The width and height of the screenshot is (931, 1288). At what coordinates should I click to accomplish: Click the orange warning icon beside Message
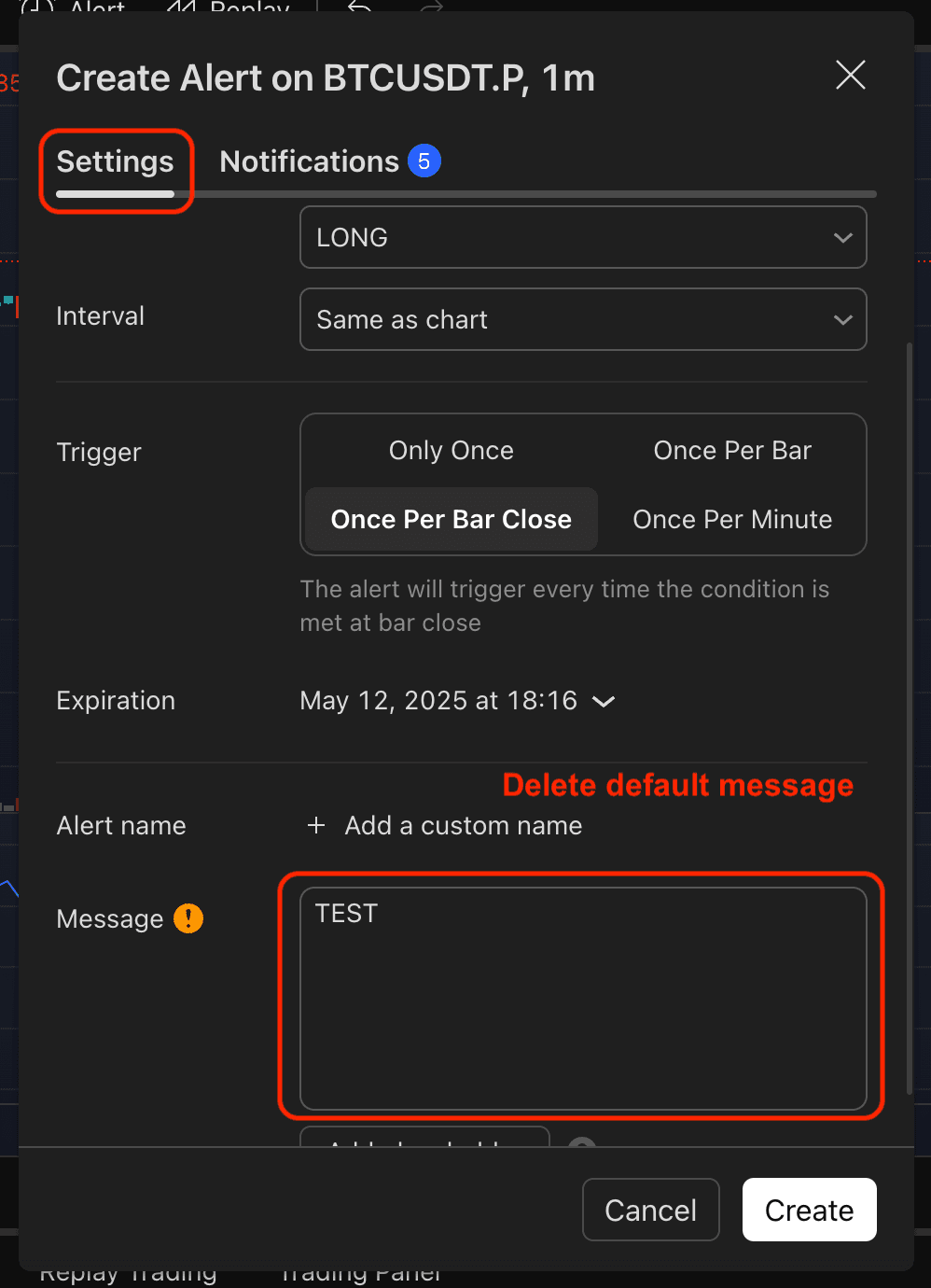point(188,918)
